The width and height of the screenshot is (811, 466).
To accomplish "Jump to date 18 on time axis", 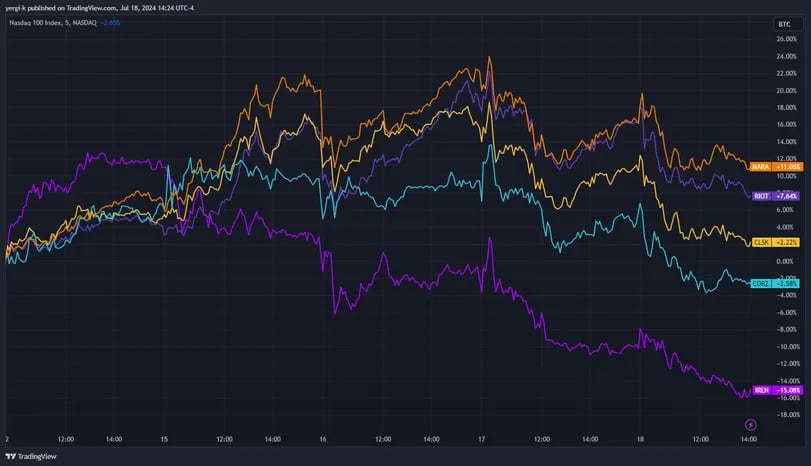I will click(640, 439).
